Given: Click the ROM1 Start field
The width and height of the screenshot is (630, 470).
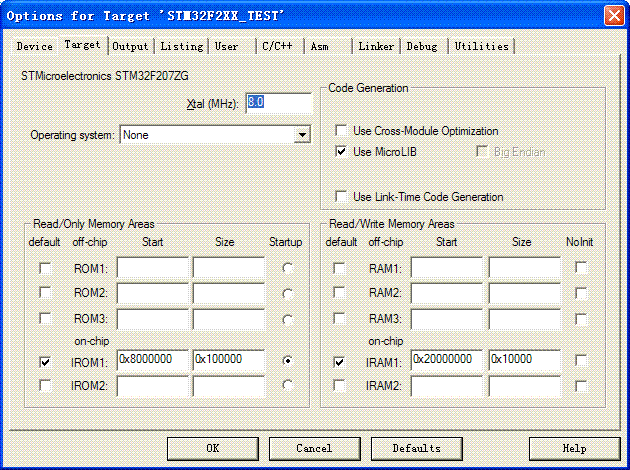Looking at the screenshot, I should (x=153, y=267).
